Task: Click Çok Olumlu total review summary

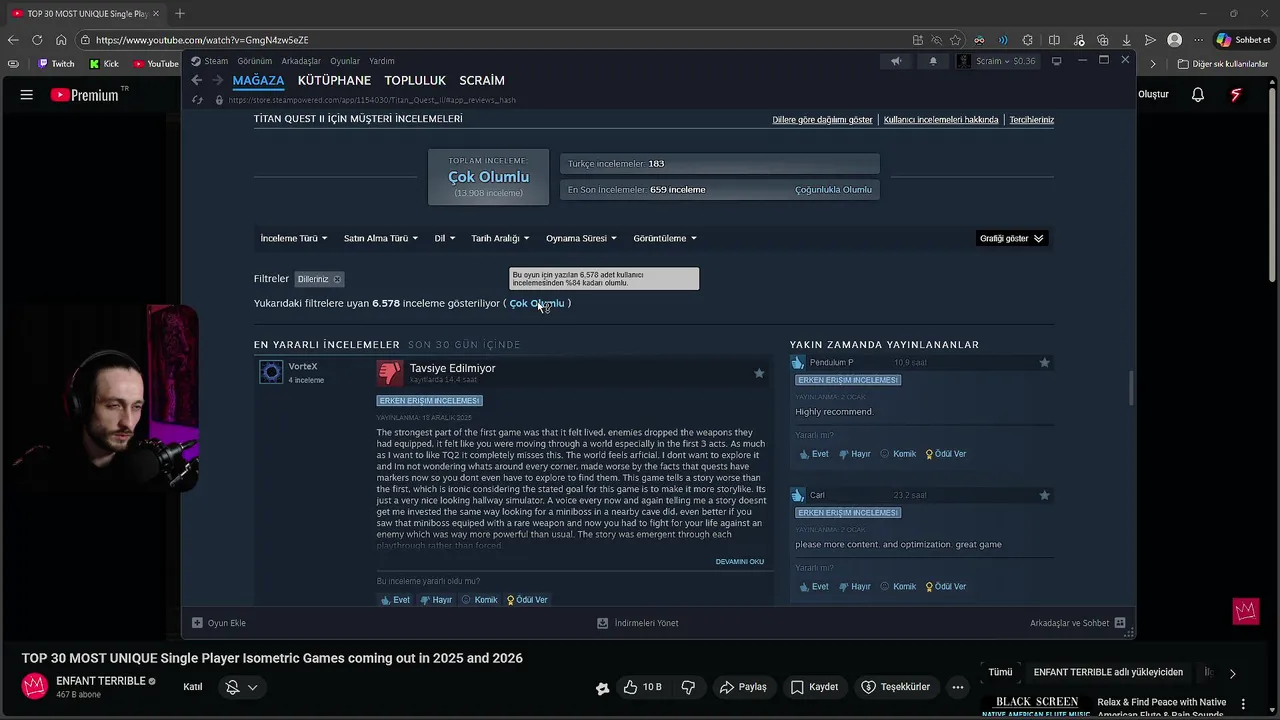Action: (488, 177)
